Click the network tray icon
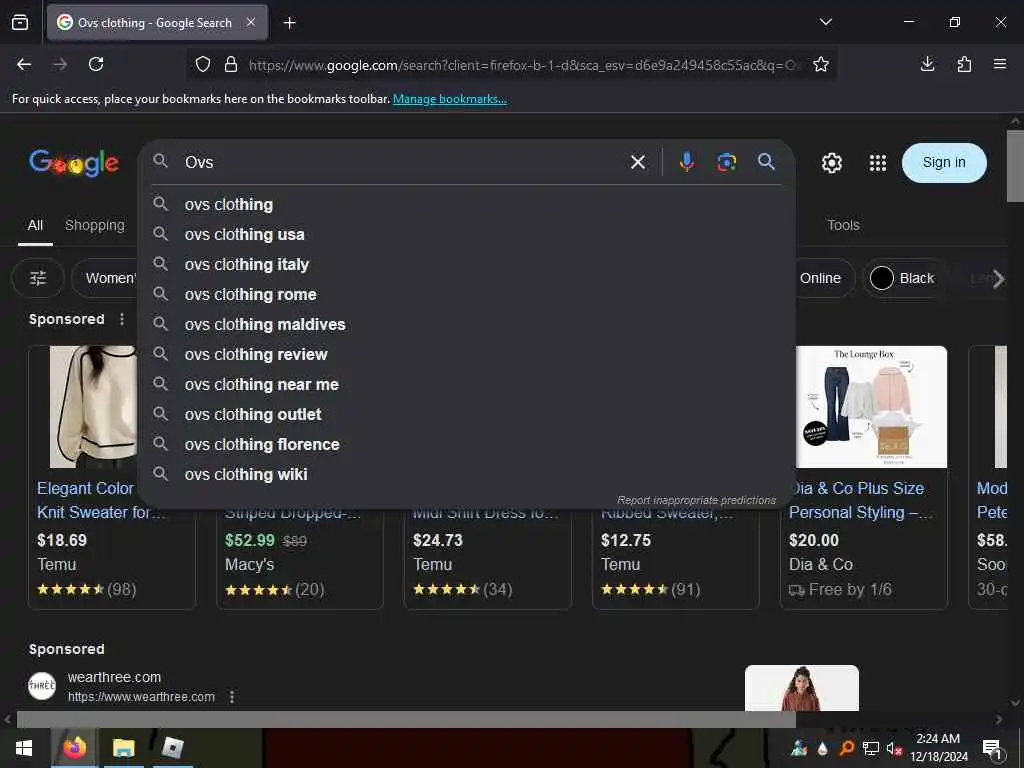Image resolution: width=1024 pixels, height=768 pixels. pos(871,748)
